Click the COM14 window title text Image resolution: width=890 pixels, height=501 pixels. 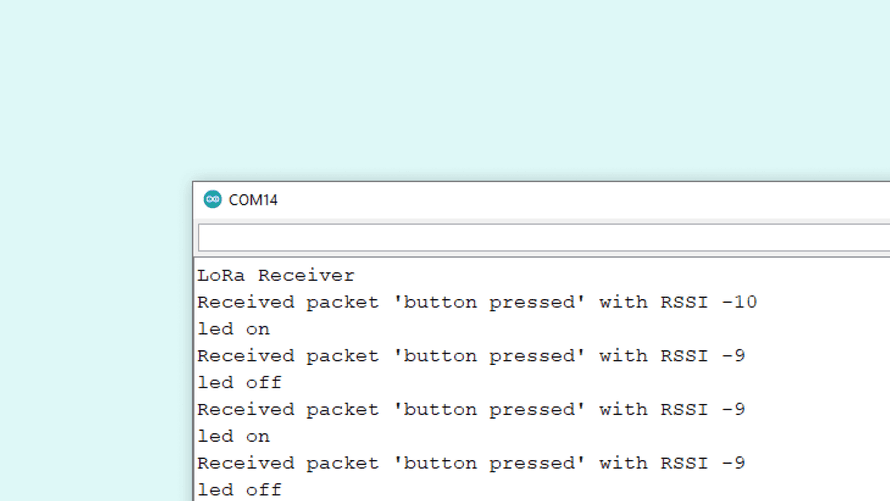pos(253,200)
